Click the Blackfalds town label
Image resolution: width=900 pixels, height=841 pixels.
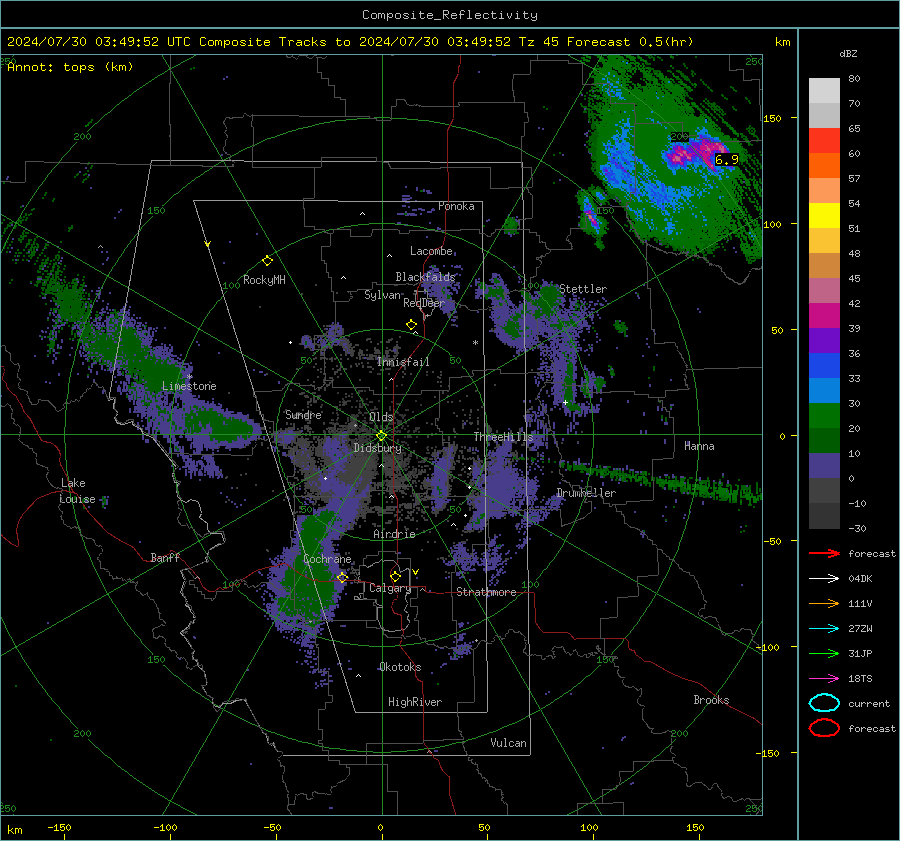click(x=425, y=277)
